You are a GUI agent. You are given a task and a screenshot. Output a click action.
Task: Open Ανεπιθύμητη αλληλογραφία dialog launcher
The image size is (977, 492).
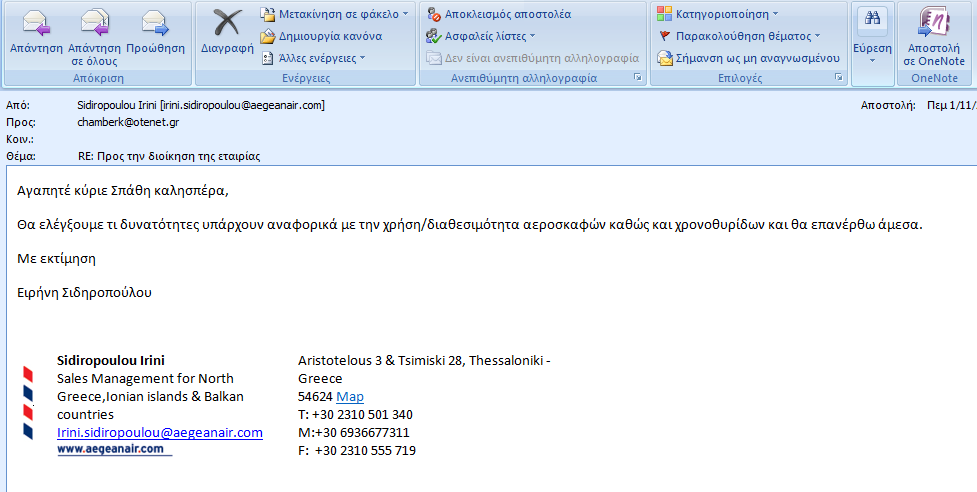click(637, 77)
